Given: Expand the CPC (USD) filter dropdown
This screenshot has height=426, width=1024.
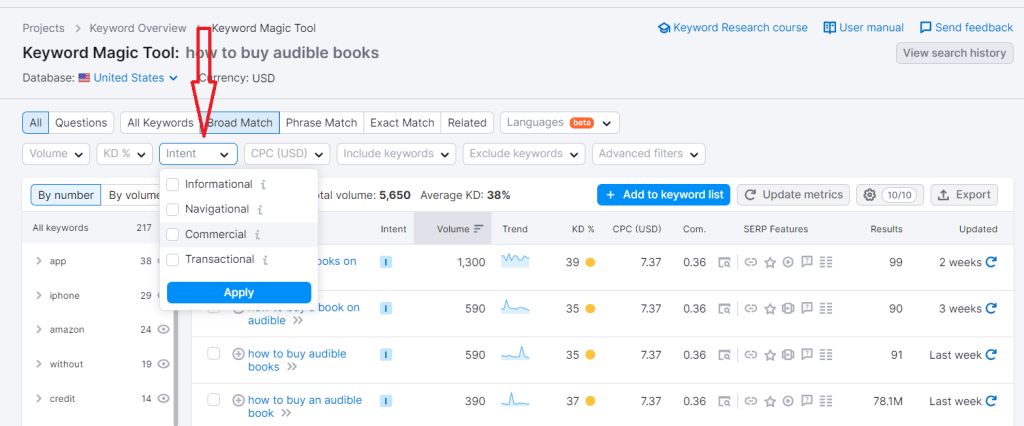Looking at the screenshot, I should click(288, 154).
